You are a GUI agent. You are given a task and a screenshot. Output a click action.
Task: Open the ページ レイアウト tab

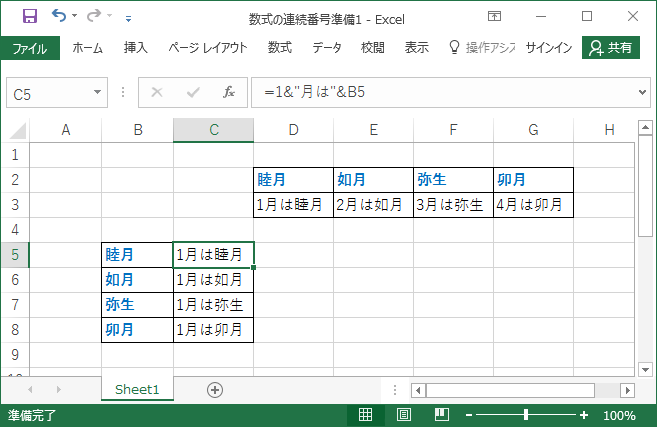pyautogui.click(x=208, y=48)
